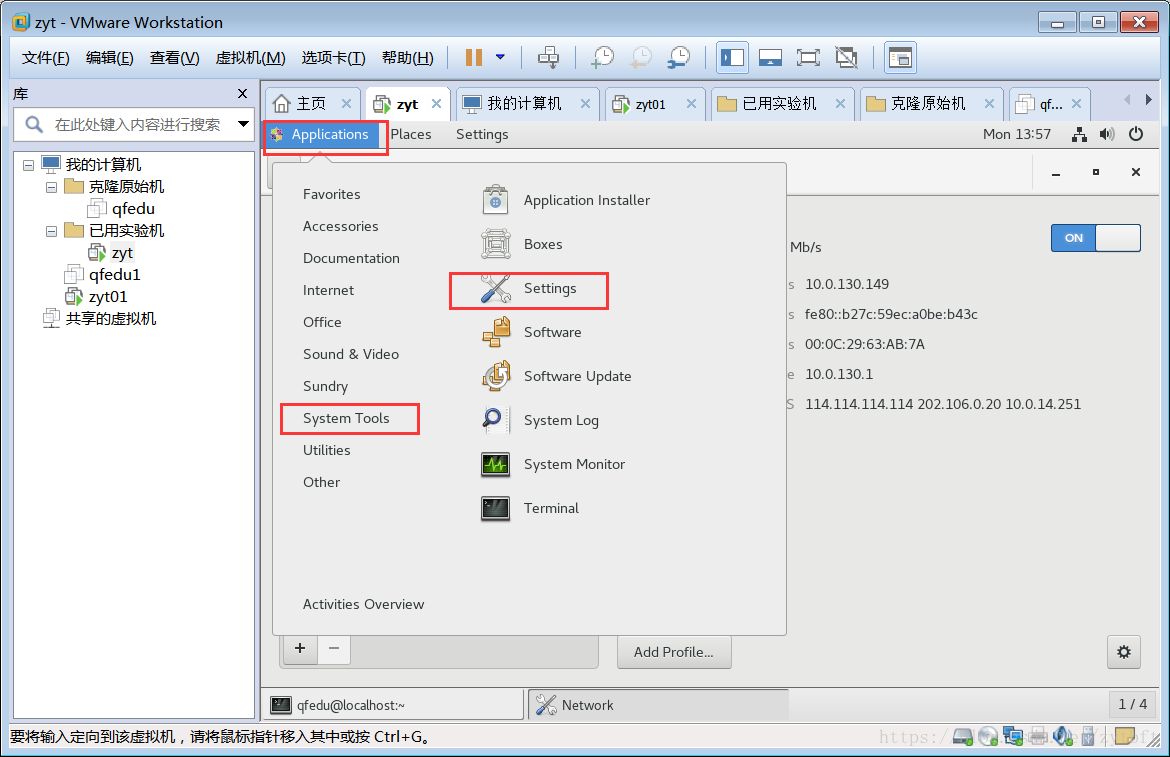Click send Ctrl+Alt+Del toolbar icon
Image resolution: width=1170 pixels, height=757 pixels.
(548, 57)
